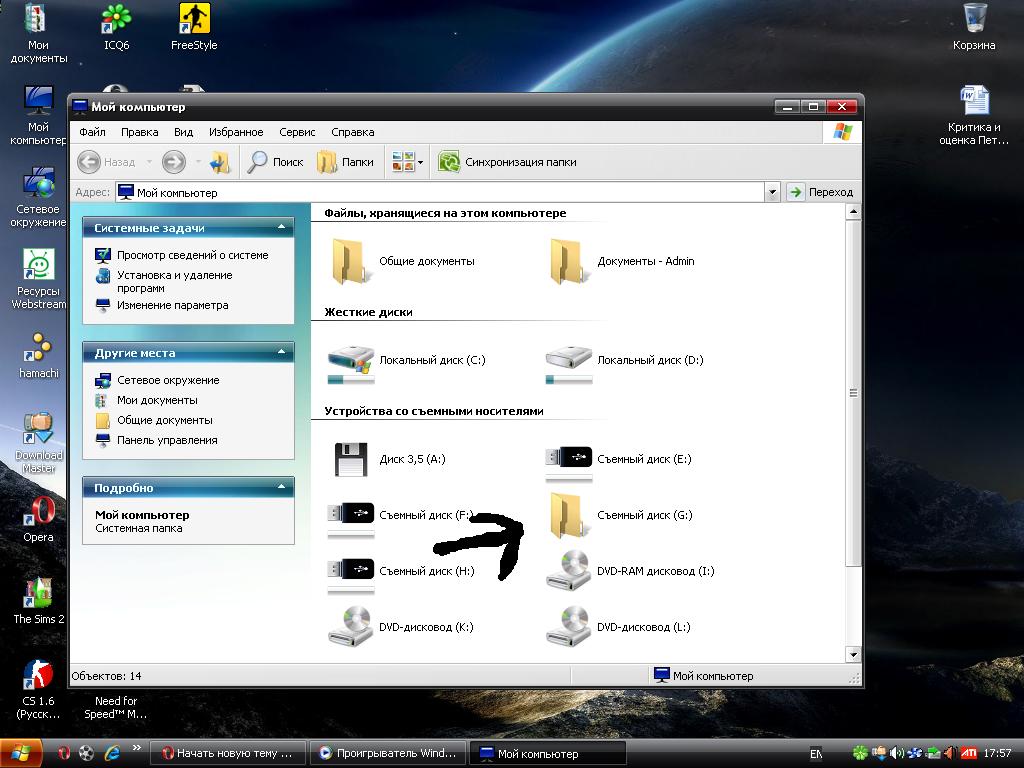Image resolution: width=1024 pixels, height=768 pixels.
Task: Select DVD-RAM дисковод (I:) icon
Action: click(568, 571)
